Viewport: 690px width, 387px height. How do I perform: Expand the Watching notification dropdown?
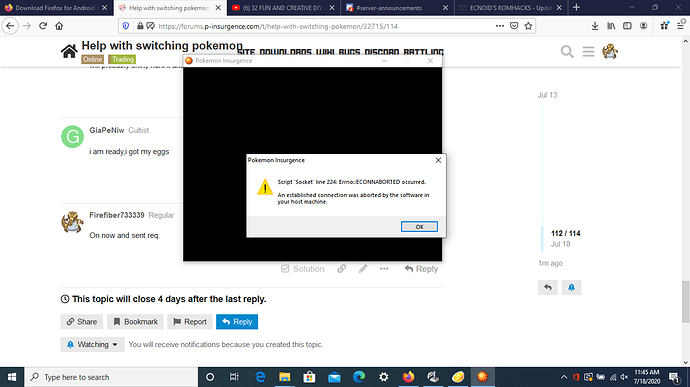point(92,344)
